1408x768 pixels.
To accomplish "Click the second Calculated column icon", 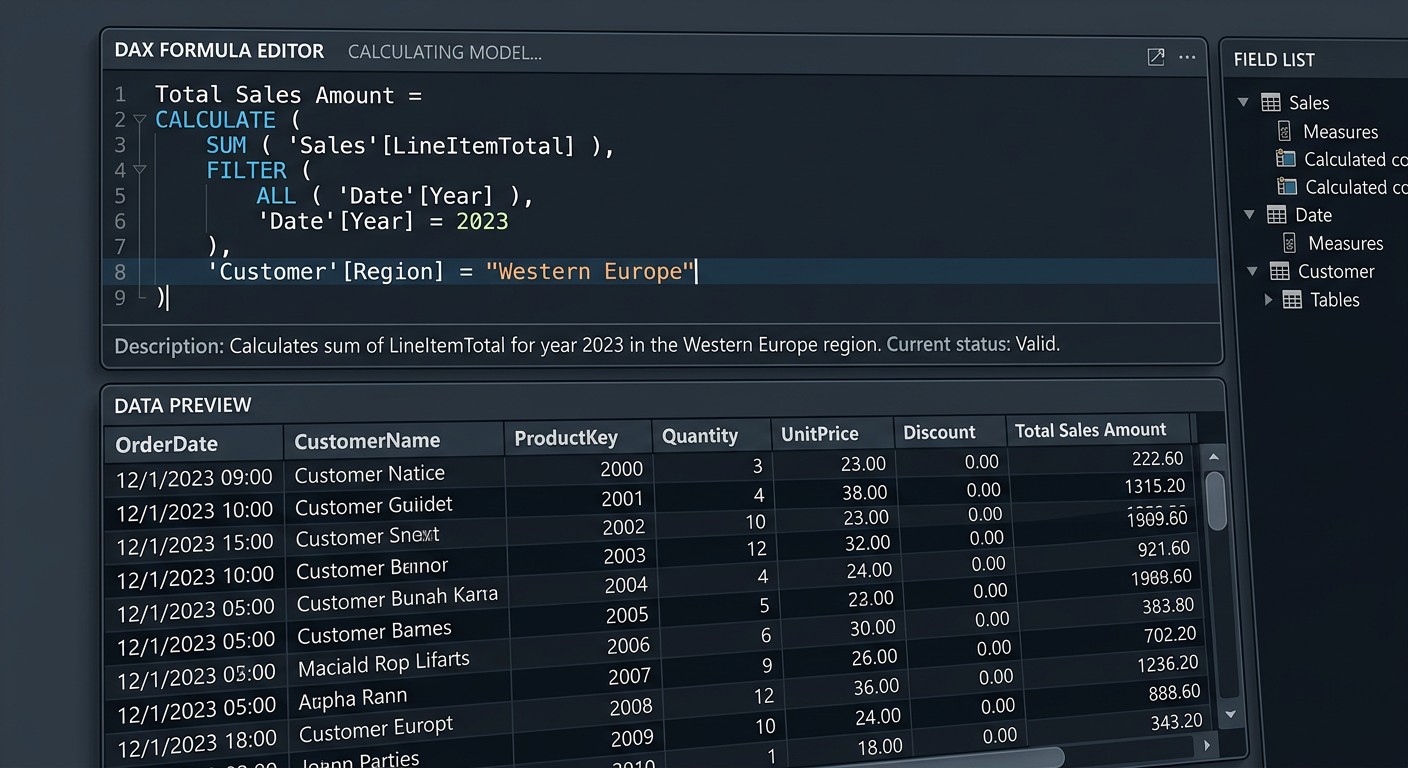I will click(x=1287, y=186).
